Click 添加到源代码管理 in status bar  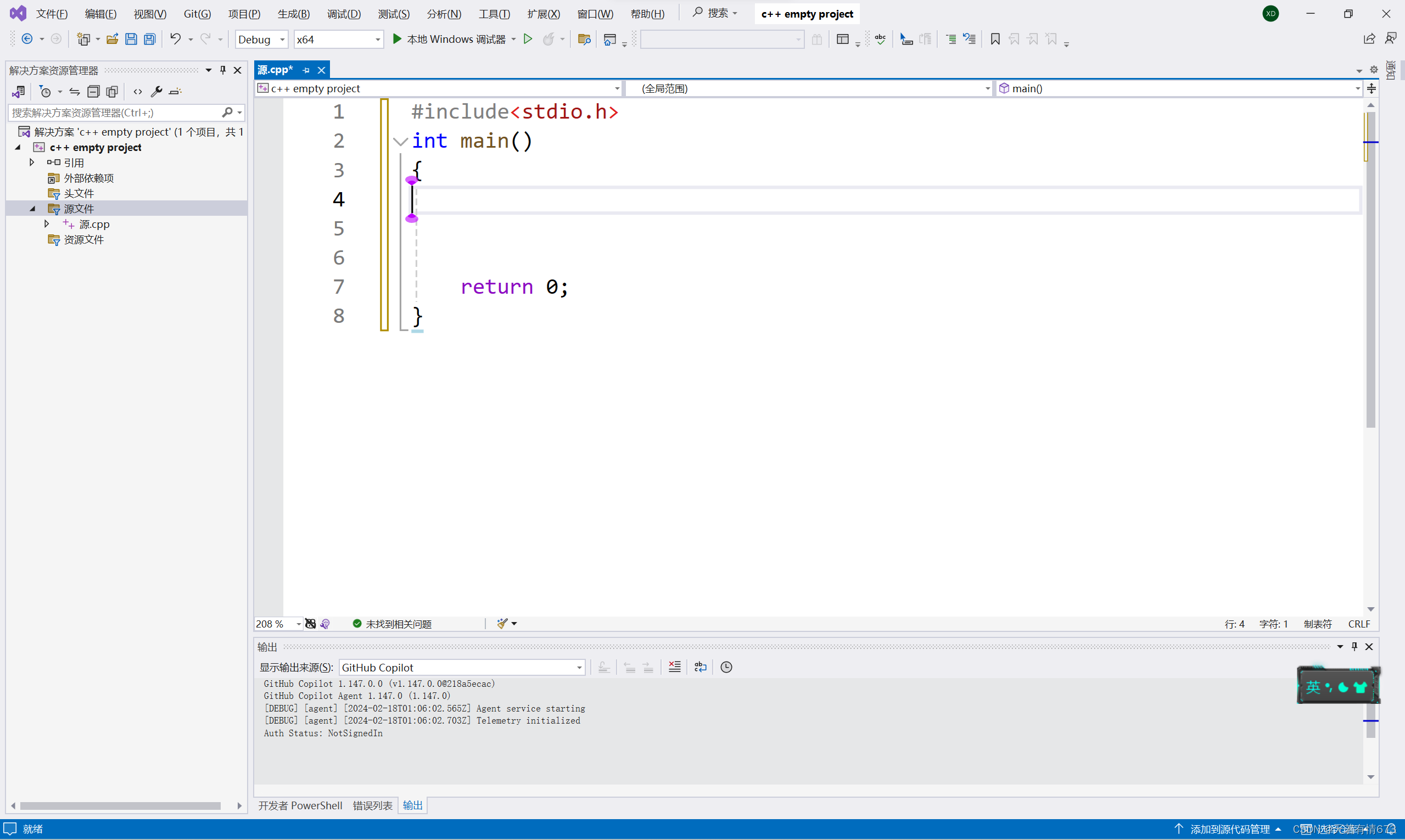pyautogui.click(x=1229, y=828)
